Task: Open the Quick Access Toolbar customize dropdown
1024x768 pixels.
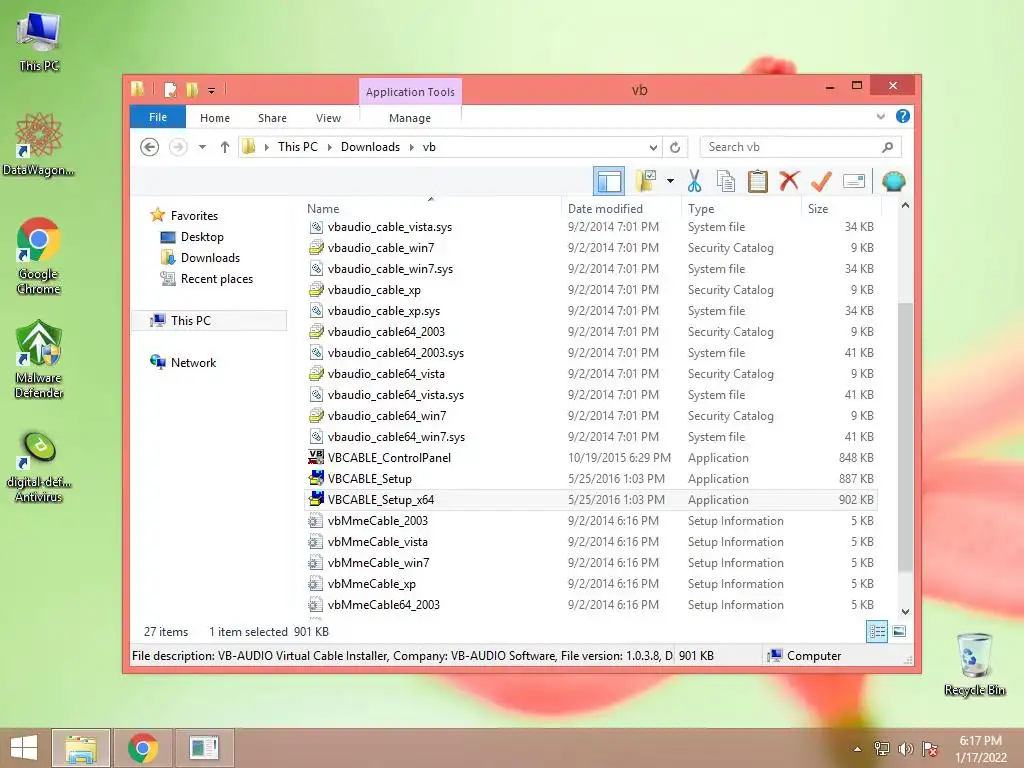Action: (212, 90)
